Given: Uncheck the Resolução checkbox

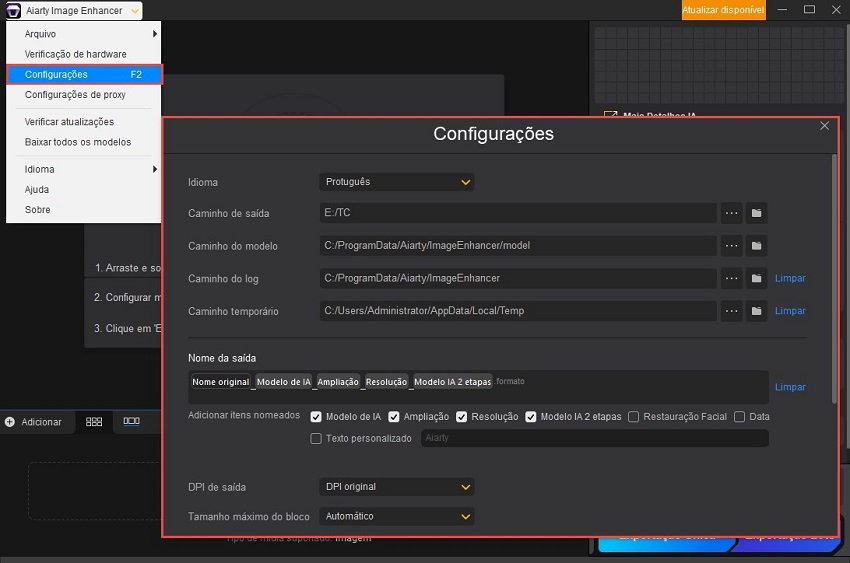Looking at the screenshot, I should click(461, 417).
